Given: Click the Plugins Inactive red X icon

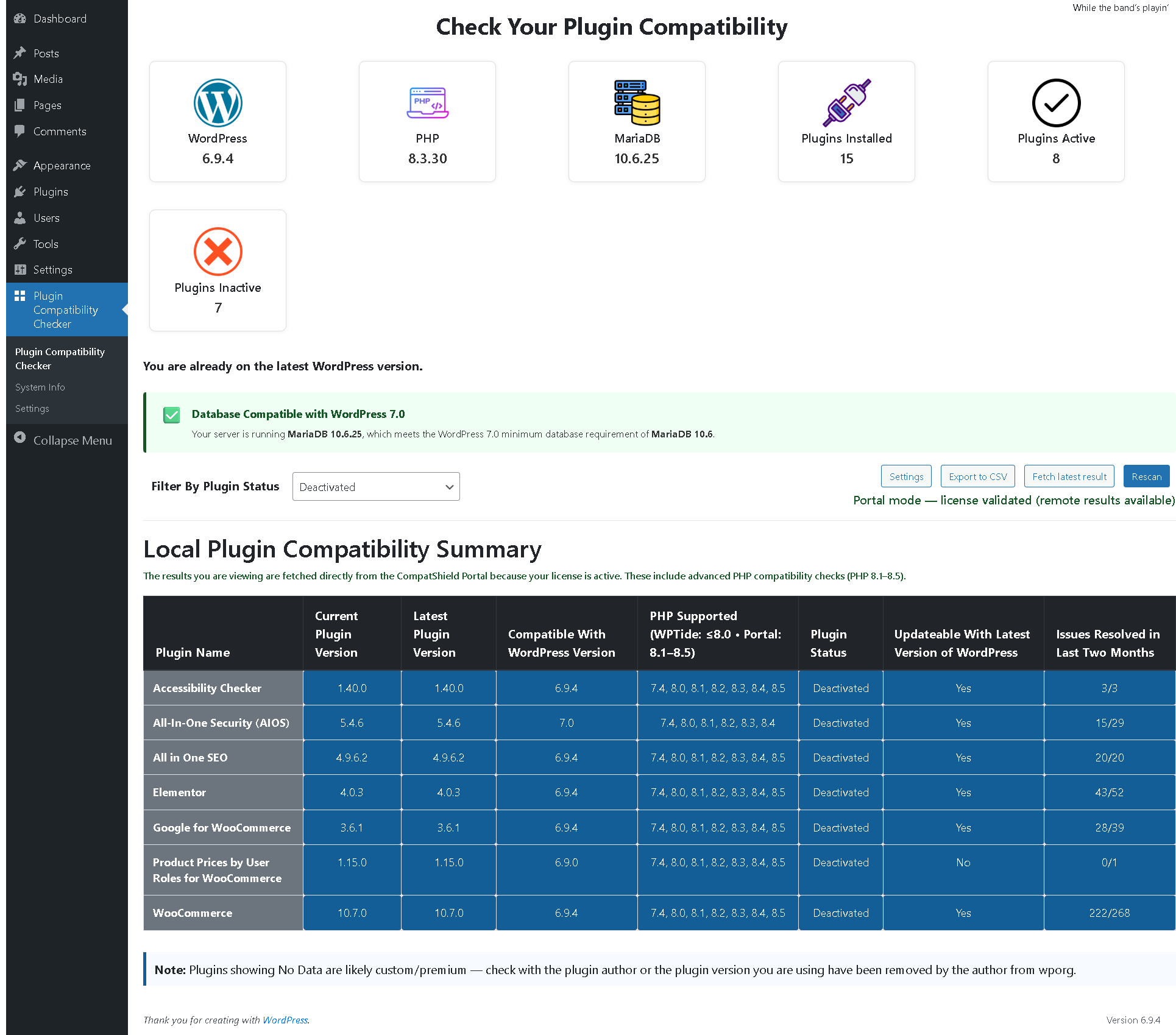Looking at the screenshot, I should pos(218,252).
